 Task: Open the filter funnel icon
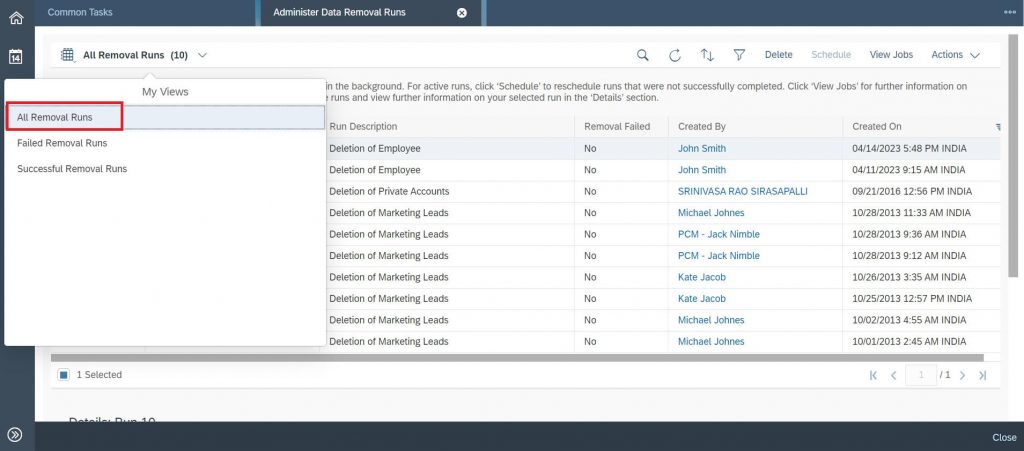point(739,55)
